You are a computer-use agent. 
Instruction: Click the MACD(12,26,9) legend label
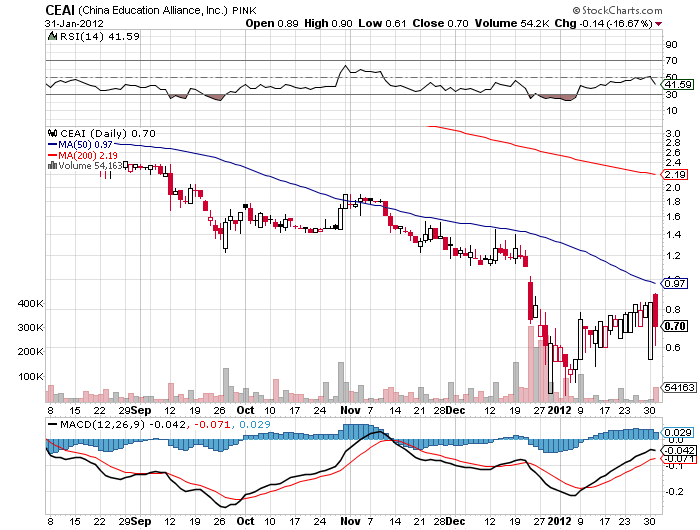click(103, 424)
